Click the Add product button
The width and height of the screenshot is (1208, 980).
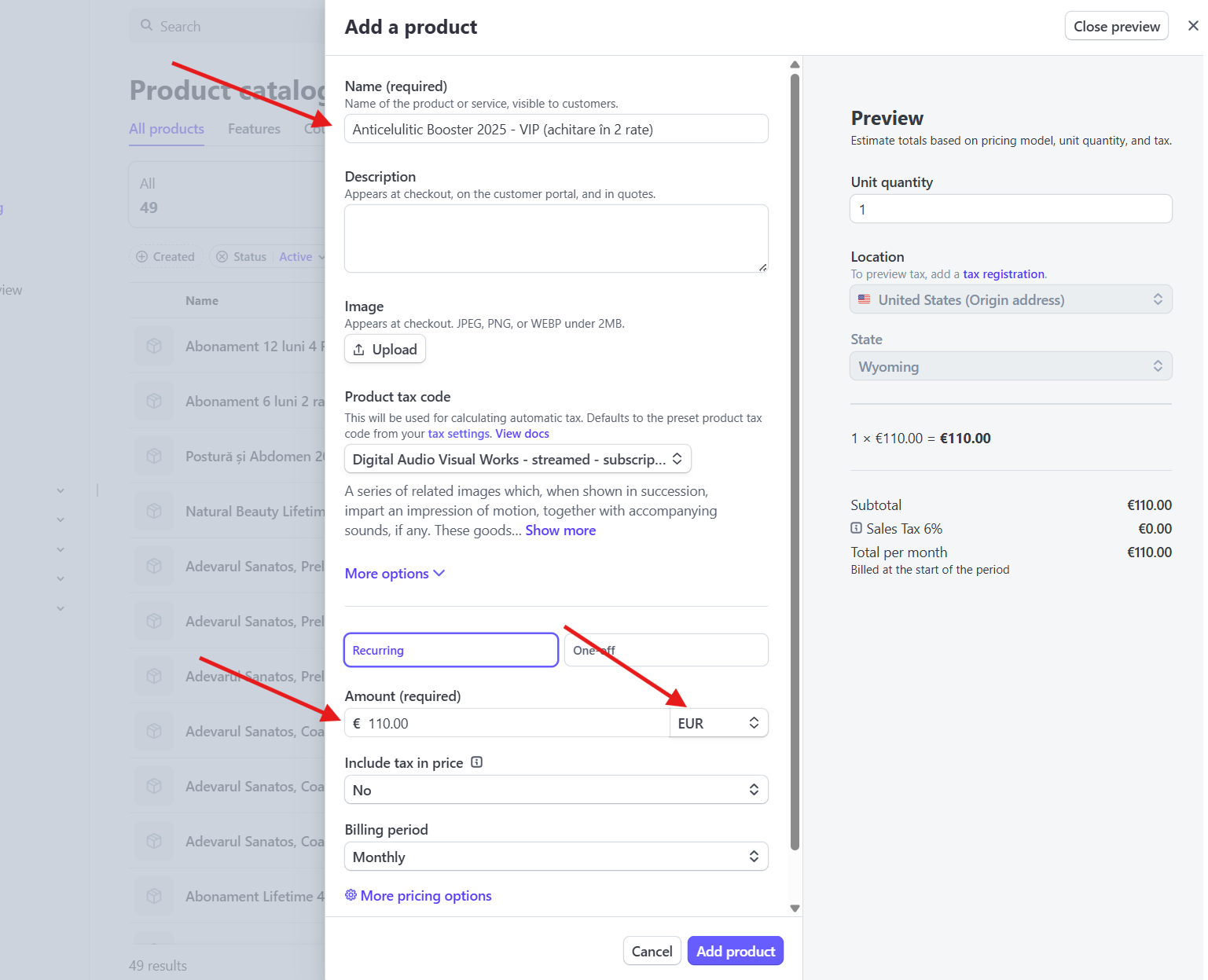coord(736,951)
